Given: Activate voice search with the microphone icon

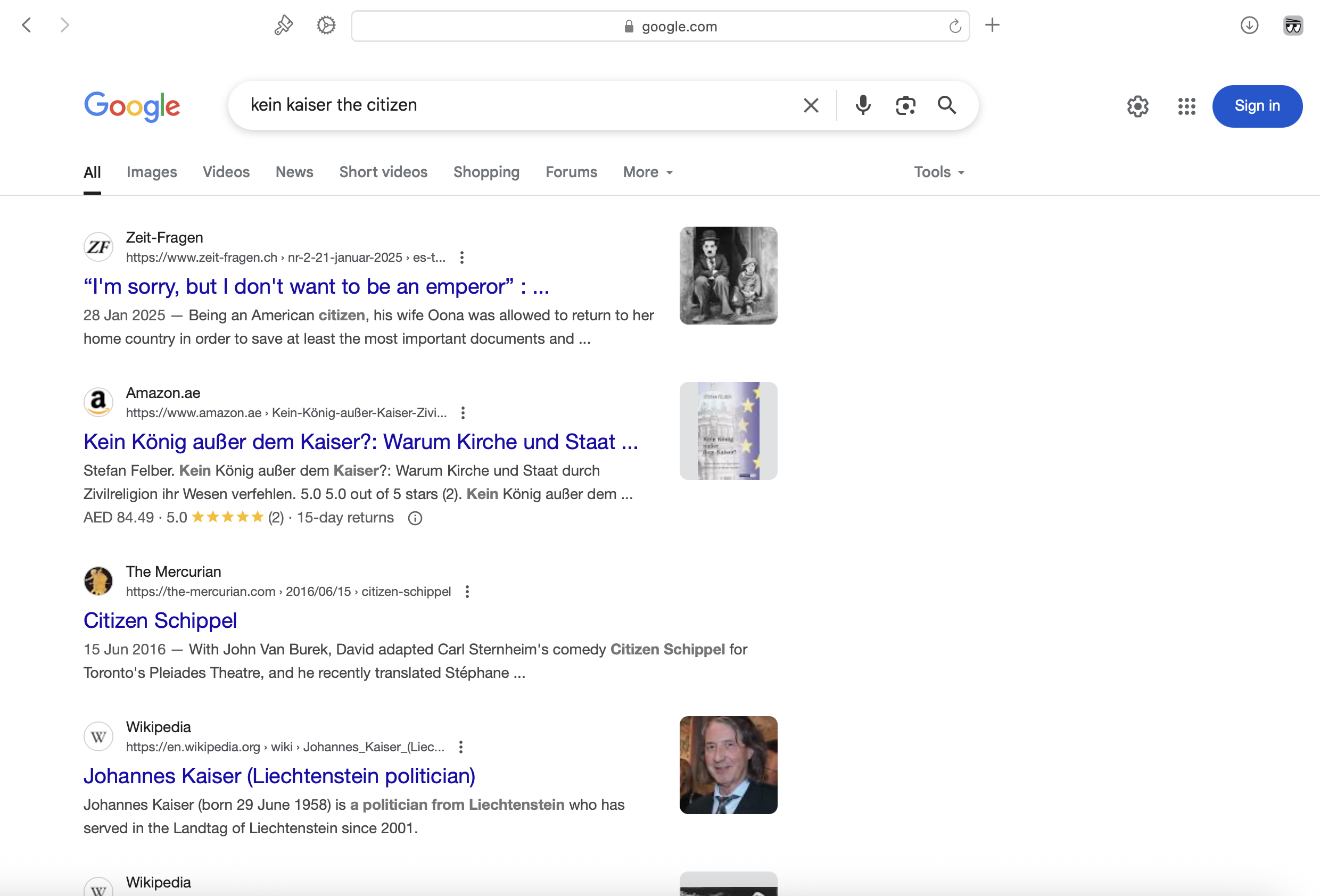Looking at the screenshot, I should (x=863, y=105).
